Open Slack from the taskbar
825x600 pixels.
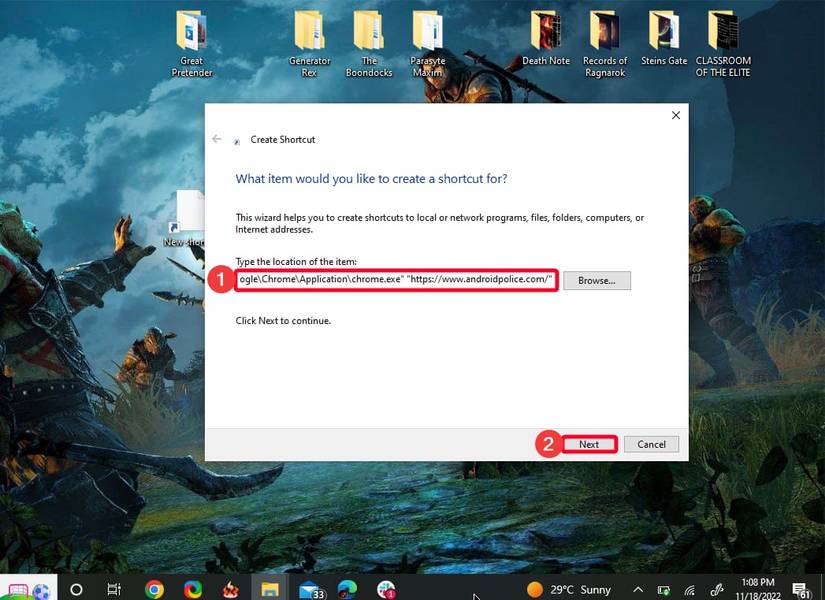point(386,589)
